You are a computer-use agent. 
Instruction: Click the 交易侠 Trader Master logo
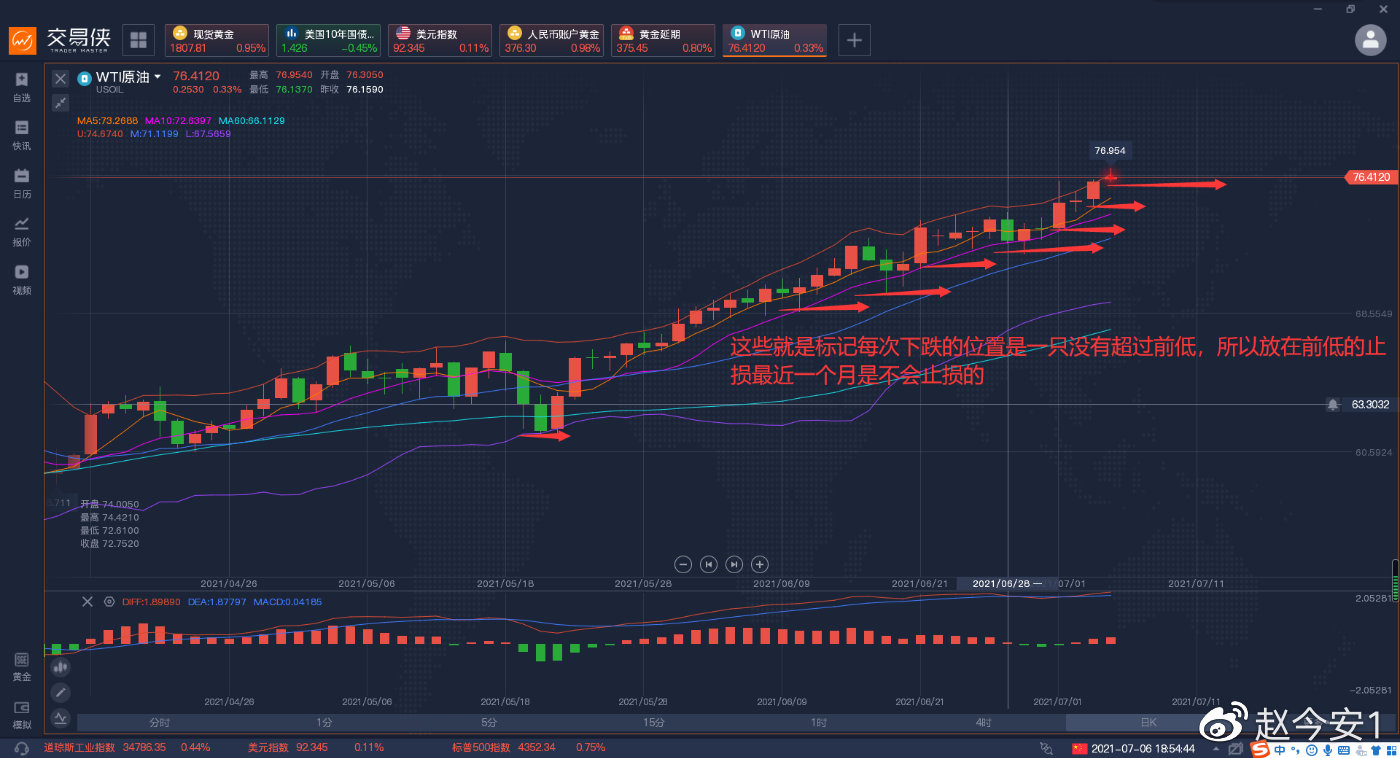[61, 40]
